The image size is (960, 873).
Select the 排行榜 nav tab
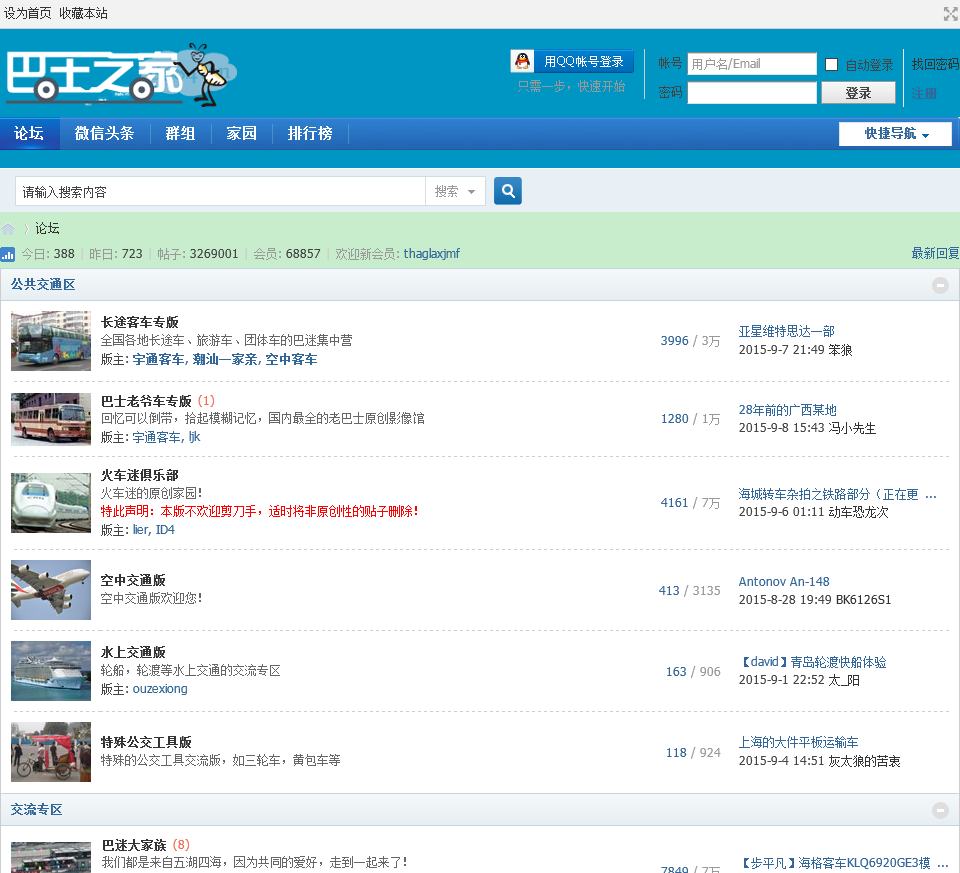click(310, 133)
